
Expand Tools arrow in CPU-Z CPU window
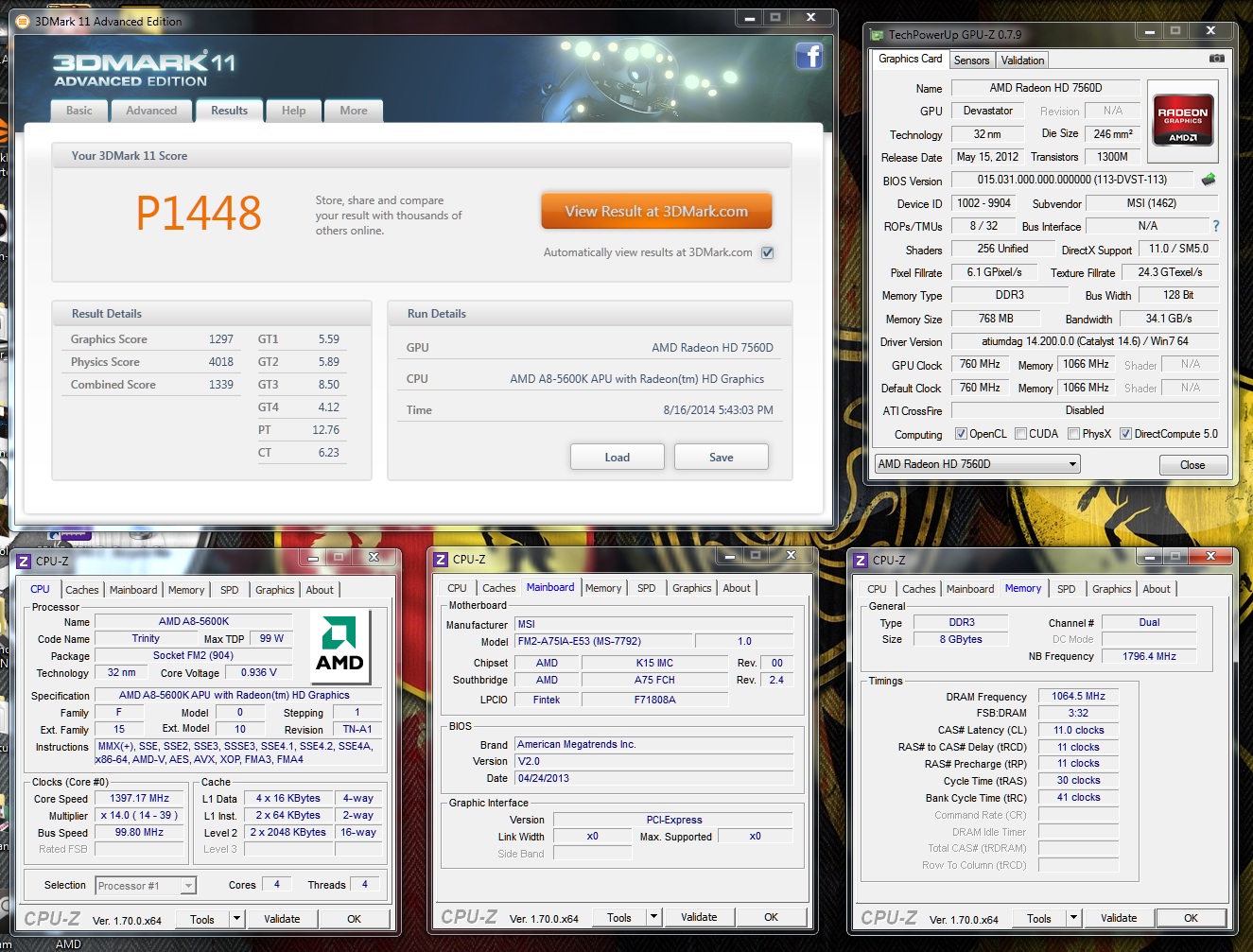coord(236,918)
